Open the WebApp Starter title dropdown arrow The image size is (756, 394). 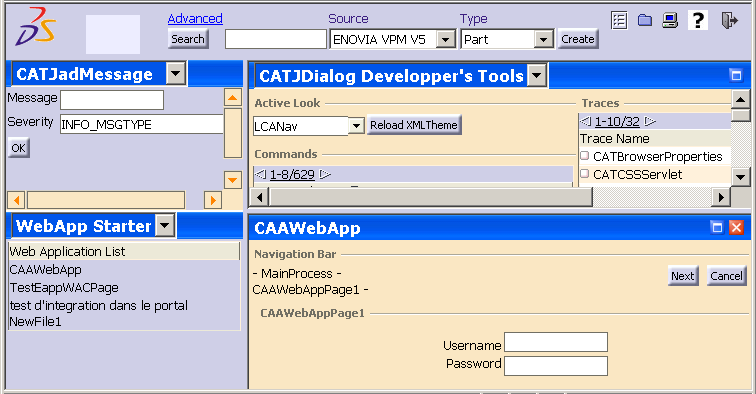[x=164, y=225]
